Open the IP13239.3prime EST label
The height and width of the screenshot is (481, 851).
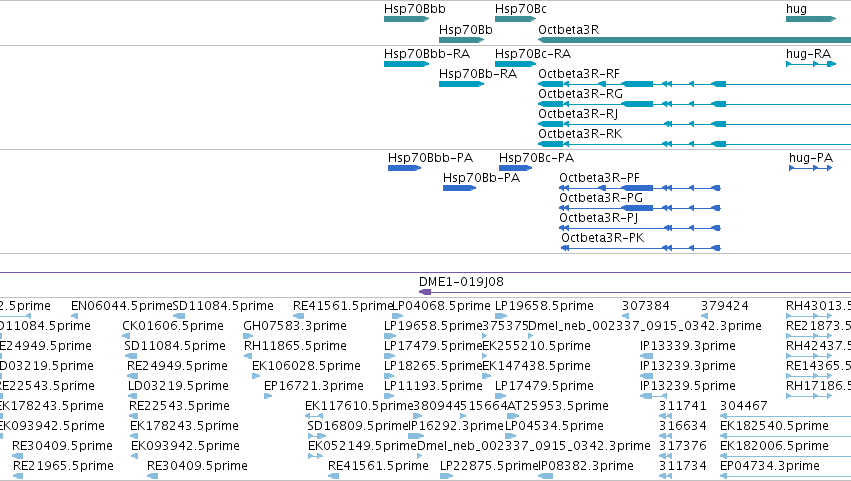click(x=688, y=366)
